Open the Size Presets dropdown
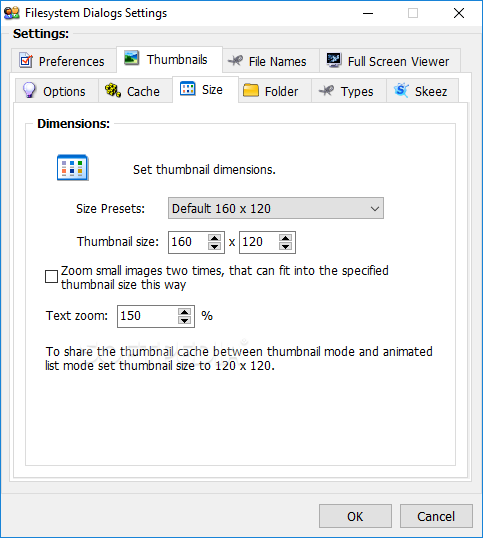This screenshot has height=538, width=483. [276, 208]
